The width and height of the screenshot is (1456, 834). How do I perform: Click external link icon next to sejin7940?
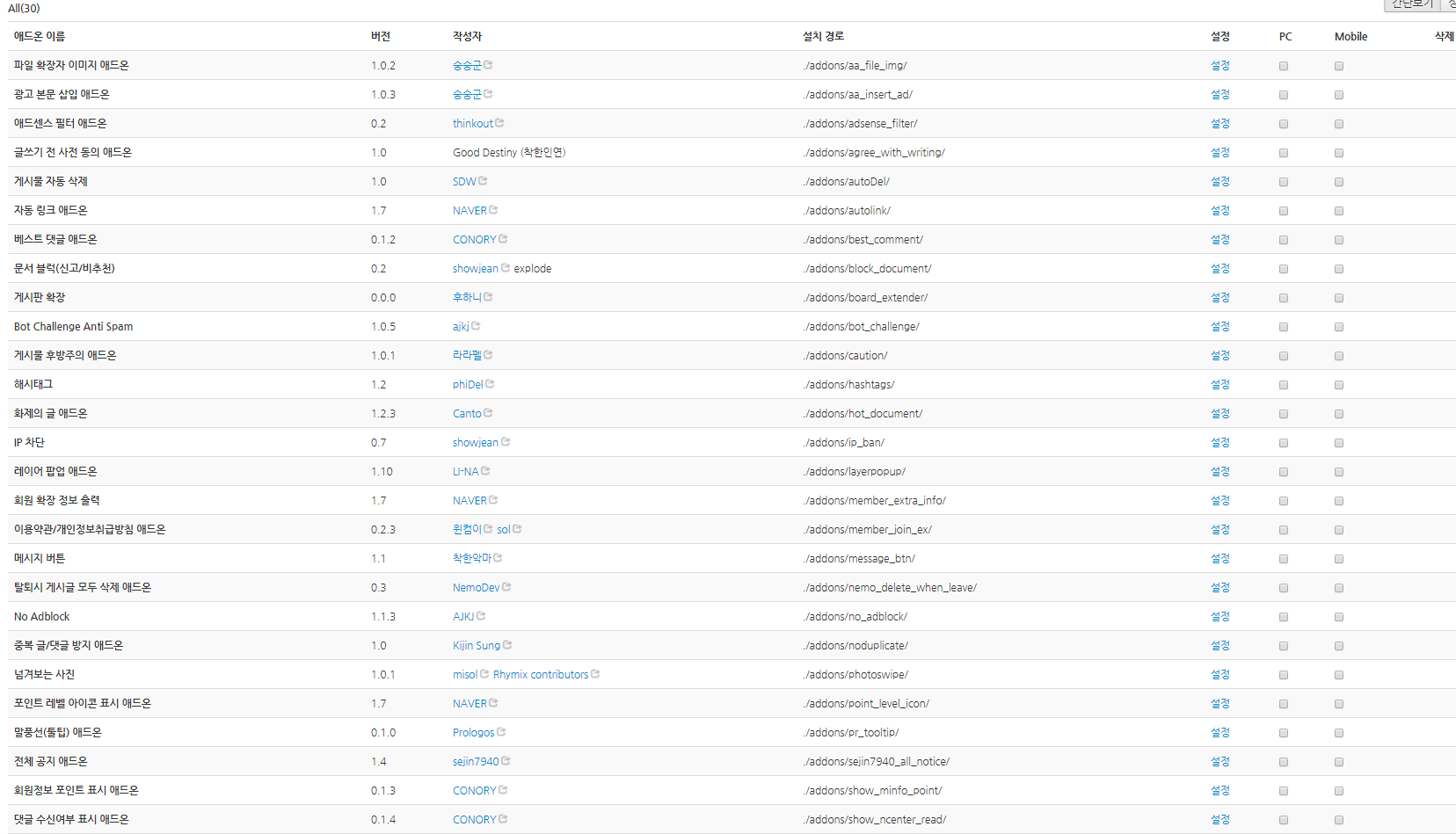[506, 761]
